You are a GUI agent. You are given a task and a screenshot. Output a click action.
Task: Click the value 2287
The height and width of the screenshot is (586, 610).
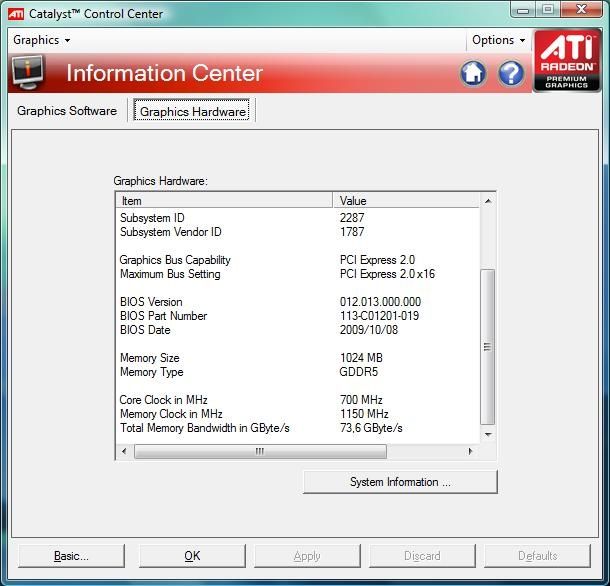352,218
